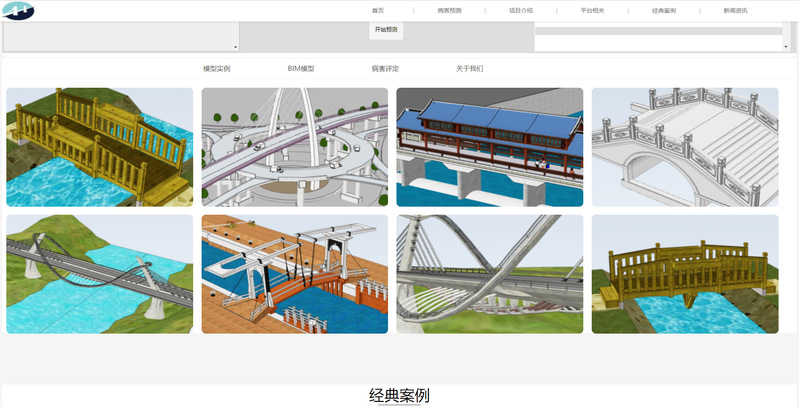Select 平台相关 in the top navigation
Image resolution: width=799 pixels, height=407 pixels.
click(x=592, y=10)
